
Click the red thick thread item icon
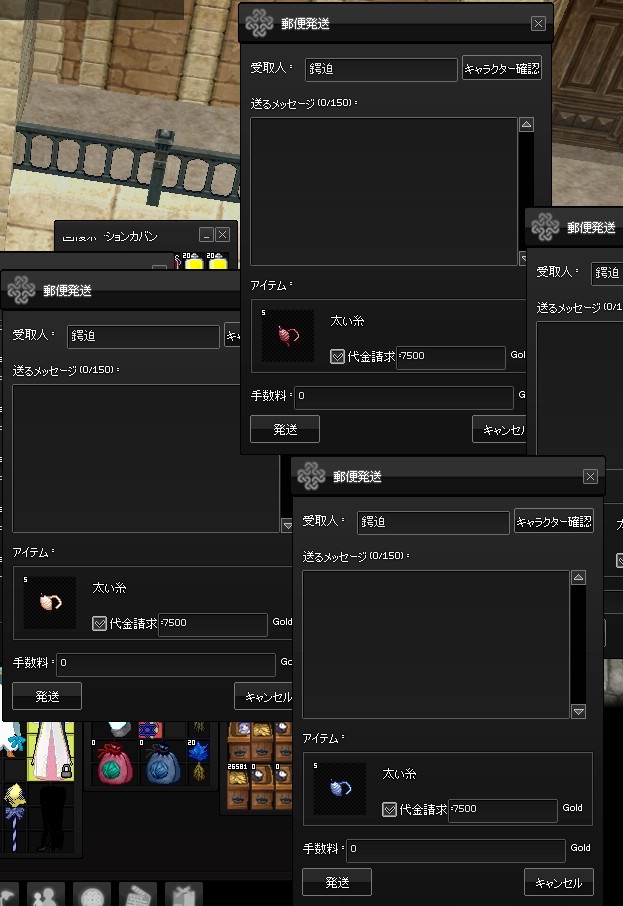287,335
